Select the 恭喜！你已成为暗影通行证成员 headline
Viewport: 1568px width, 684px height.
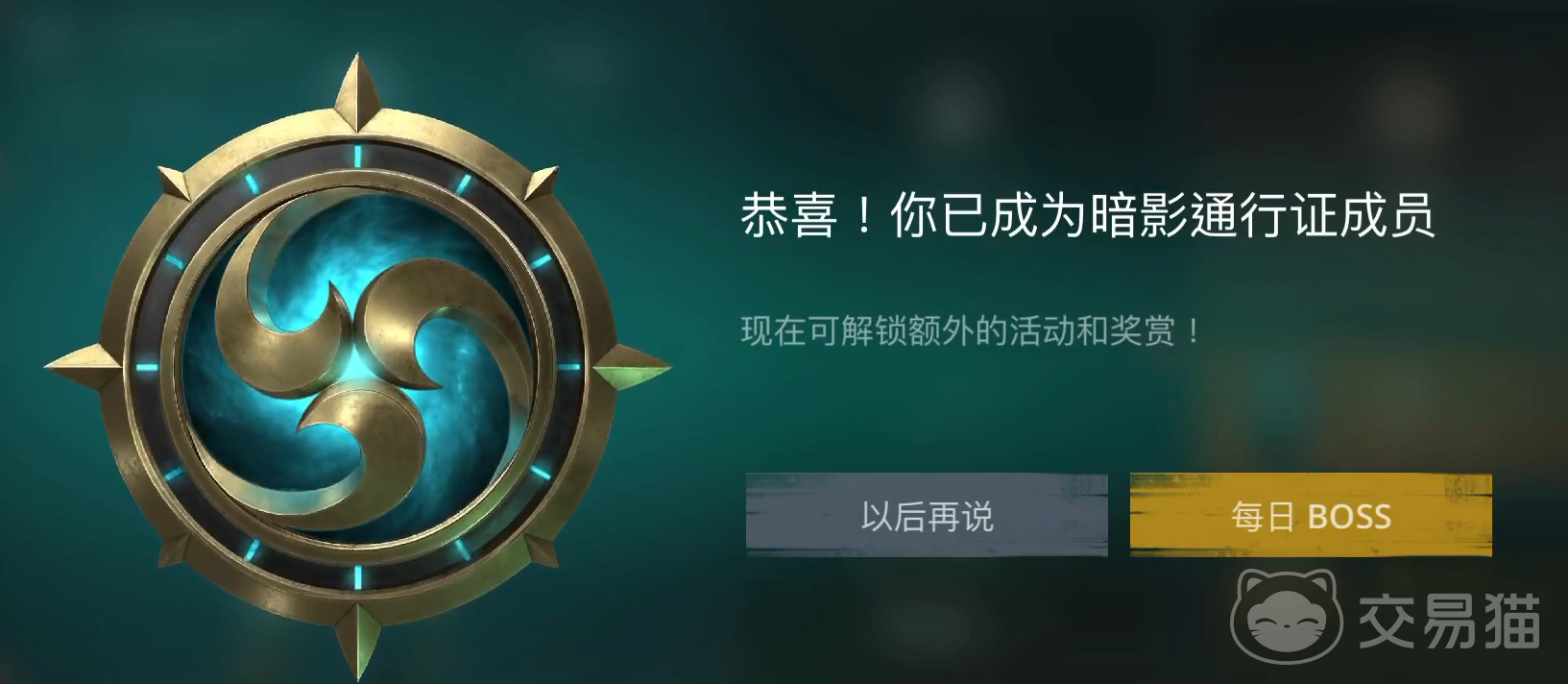point(1088,214)
